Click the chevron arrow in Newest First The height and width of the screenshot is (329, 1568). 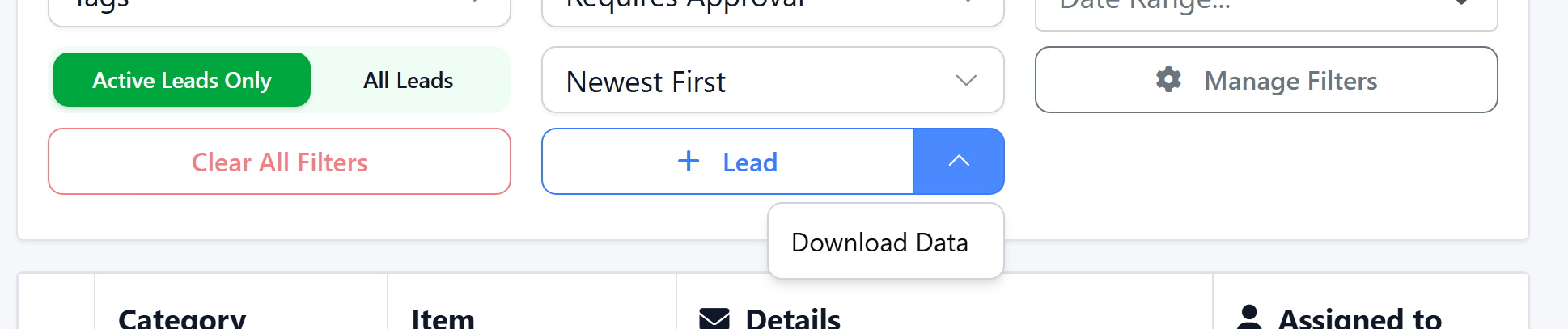[966, 81]
